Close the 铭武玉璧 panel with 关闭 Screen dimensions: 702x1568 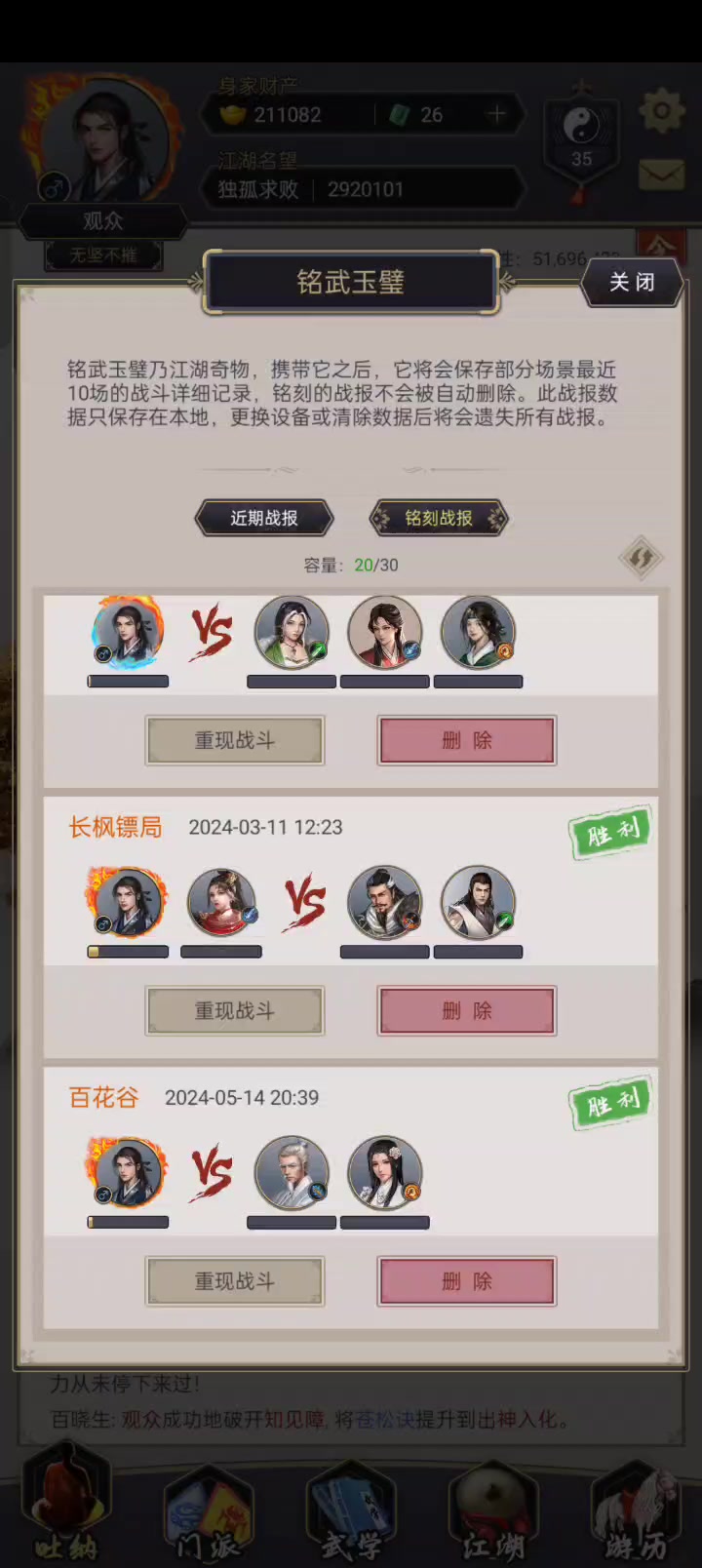pos(632,283)
